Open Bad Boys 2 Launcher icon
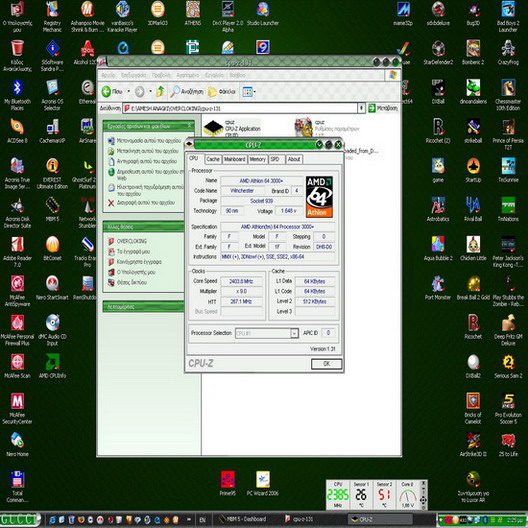 coord(508,16)
